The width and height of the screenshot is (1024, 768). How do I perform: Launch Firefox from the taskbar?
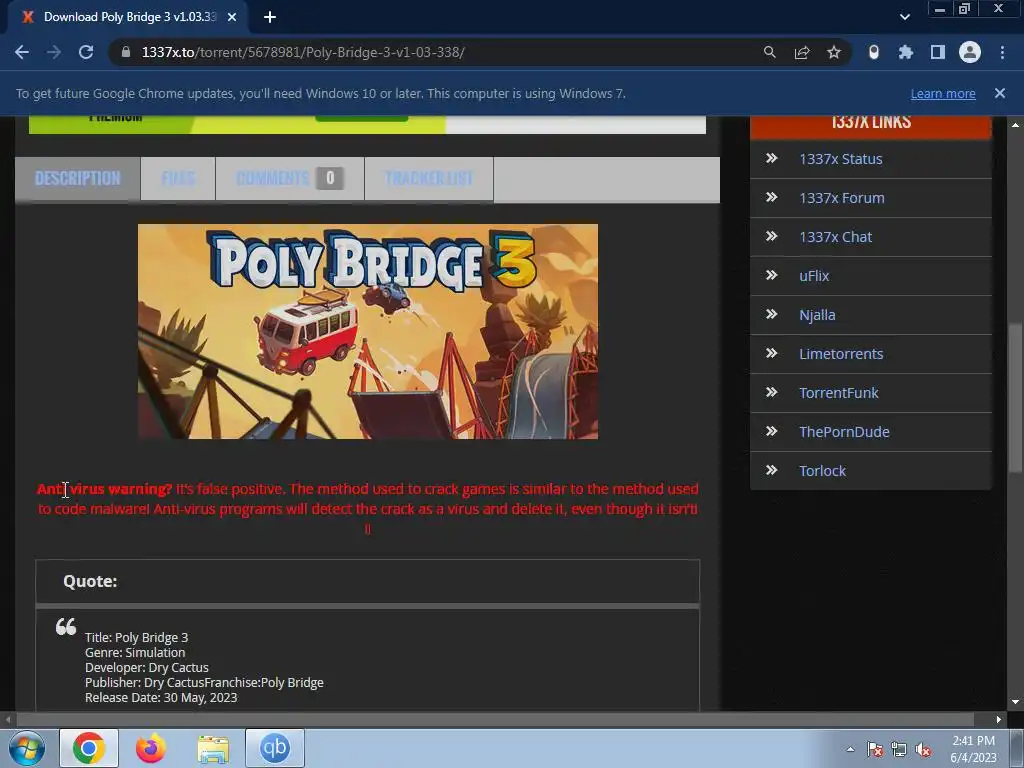click(151, 748)
